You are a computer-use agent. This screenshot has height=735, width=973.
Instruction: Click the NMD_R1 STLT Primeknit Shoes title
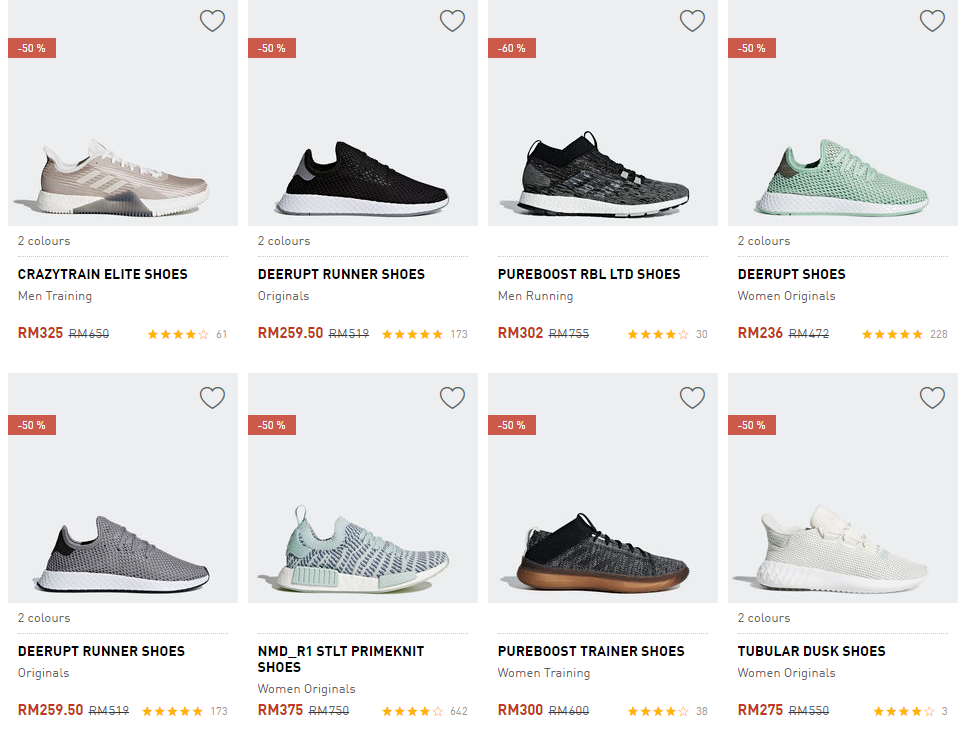click(341, 659)
